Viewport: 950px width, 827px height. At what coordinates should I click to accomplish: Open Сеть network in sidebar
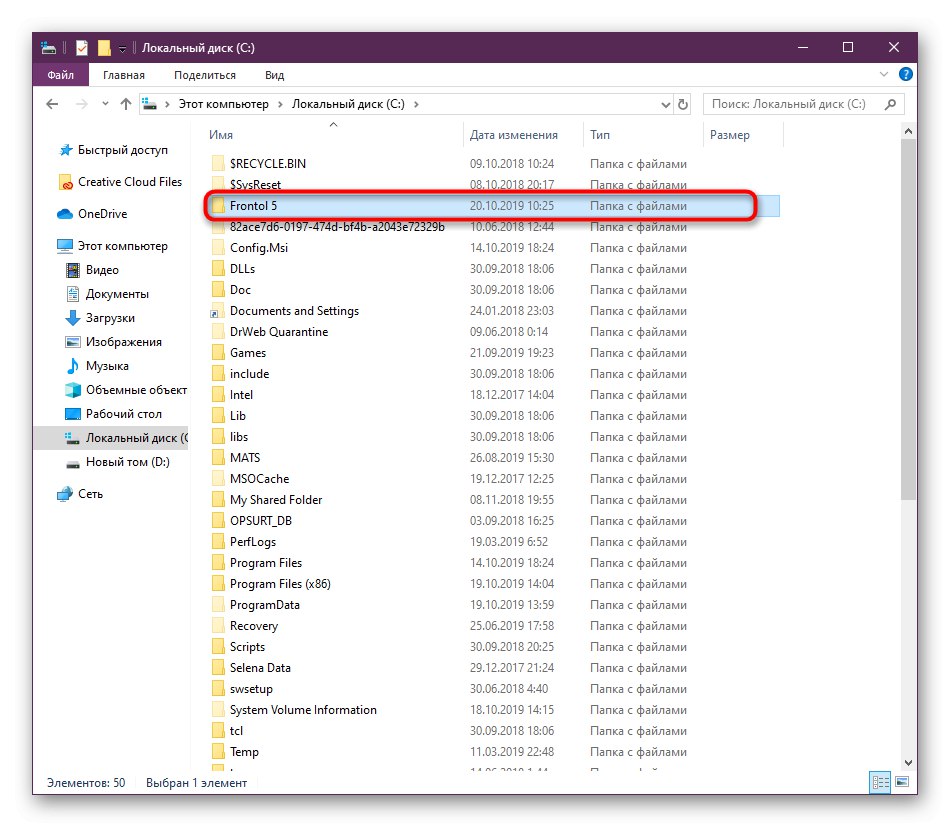[x=80, y=494]
